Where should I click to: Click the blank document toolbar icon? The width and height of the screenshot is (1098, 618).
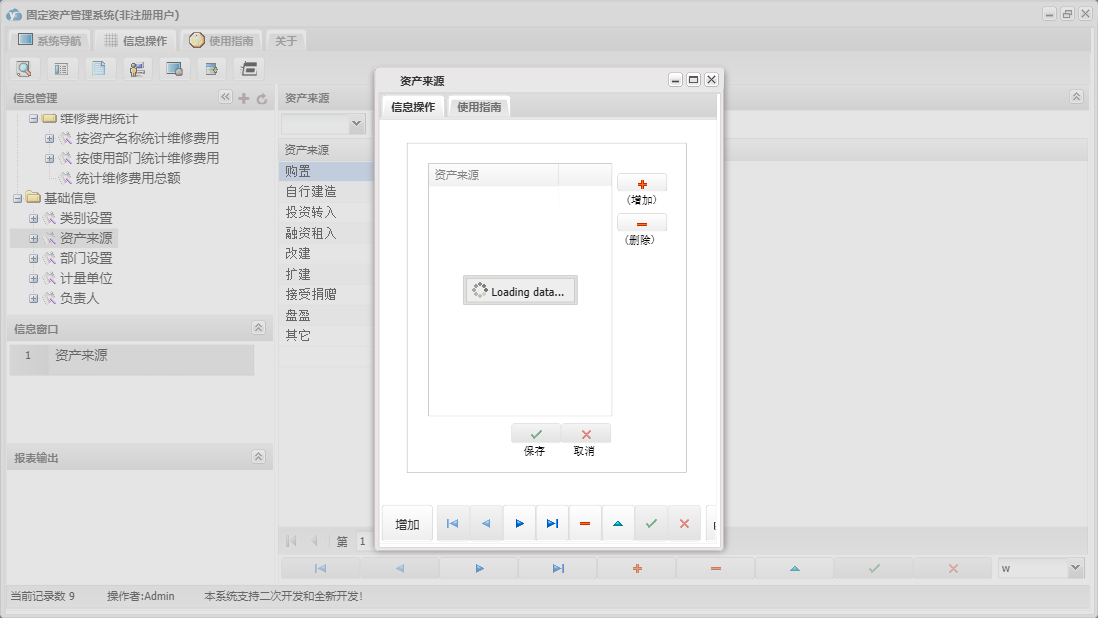pos(98,68)
